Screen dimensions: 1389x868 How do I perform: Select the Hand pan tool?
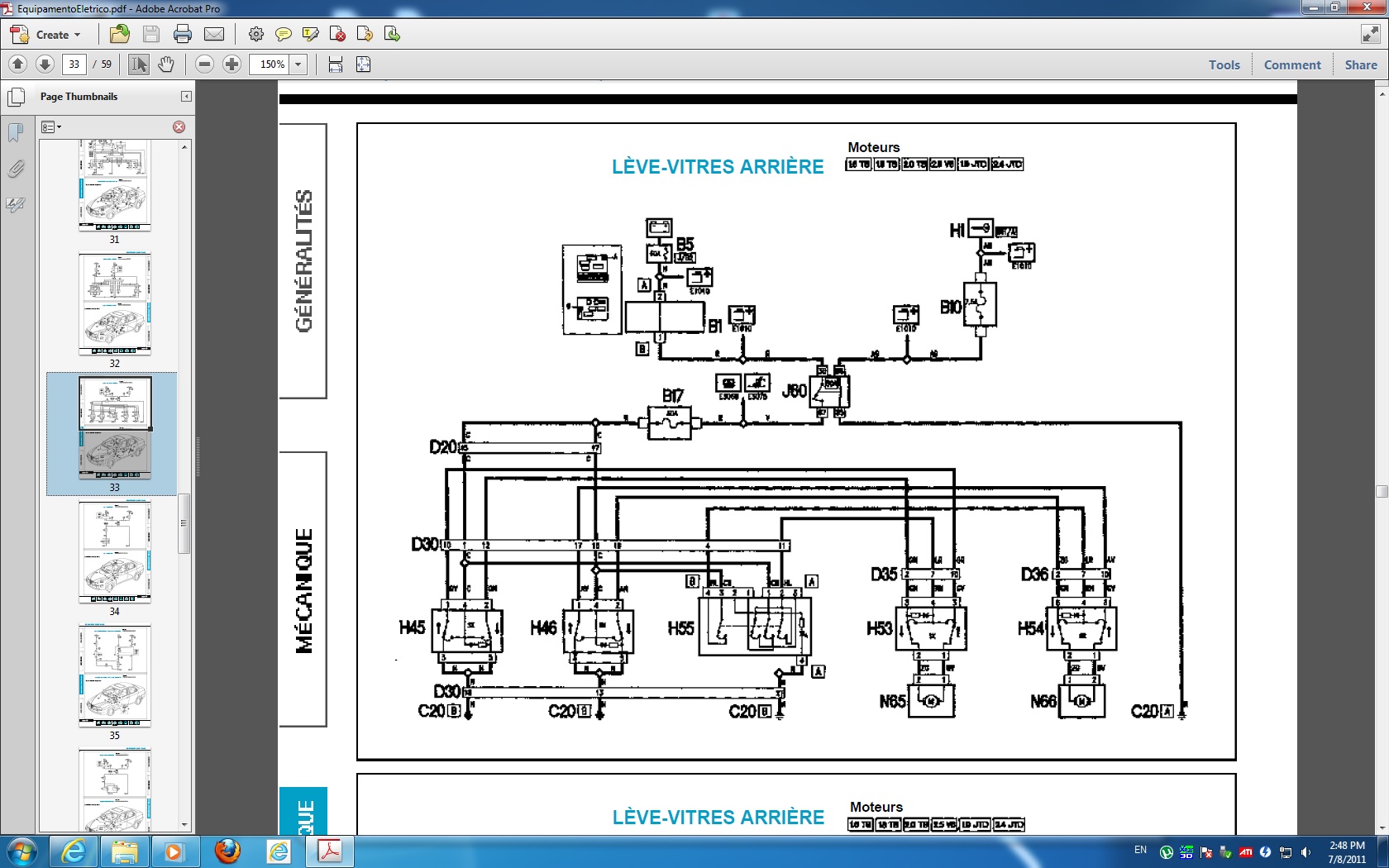point(166,64)
